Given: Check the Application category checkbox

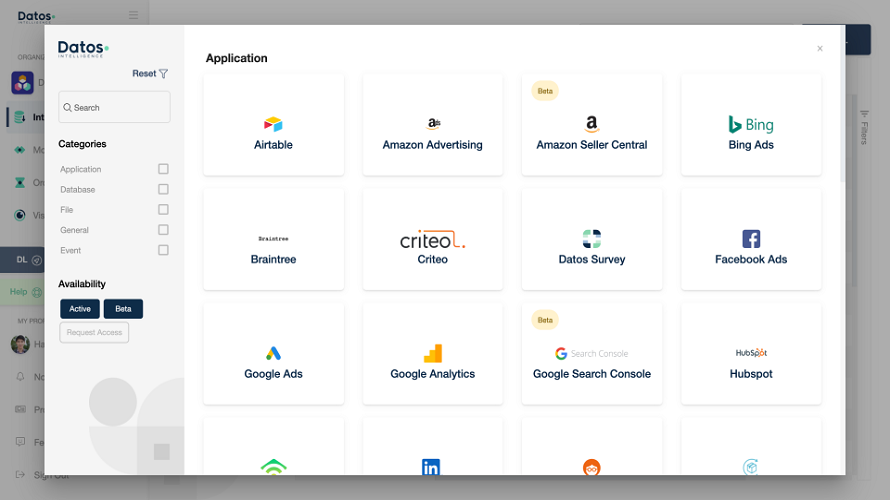Looking at the screenshot, I should (x=163, y=169).
